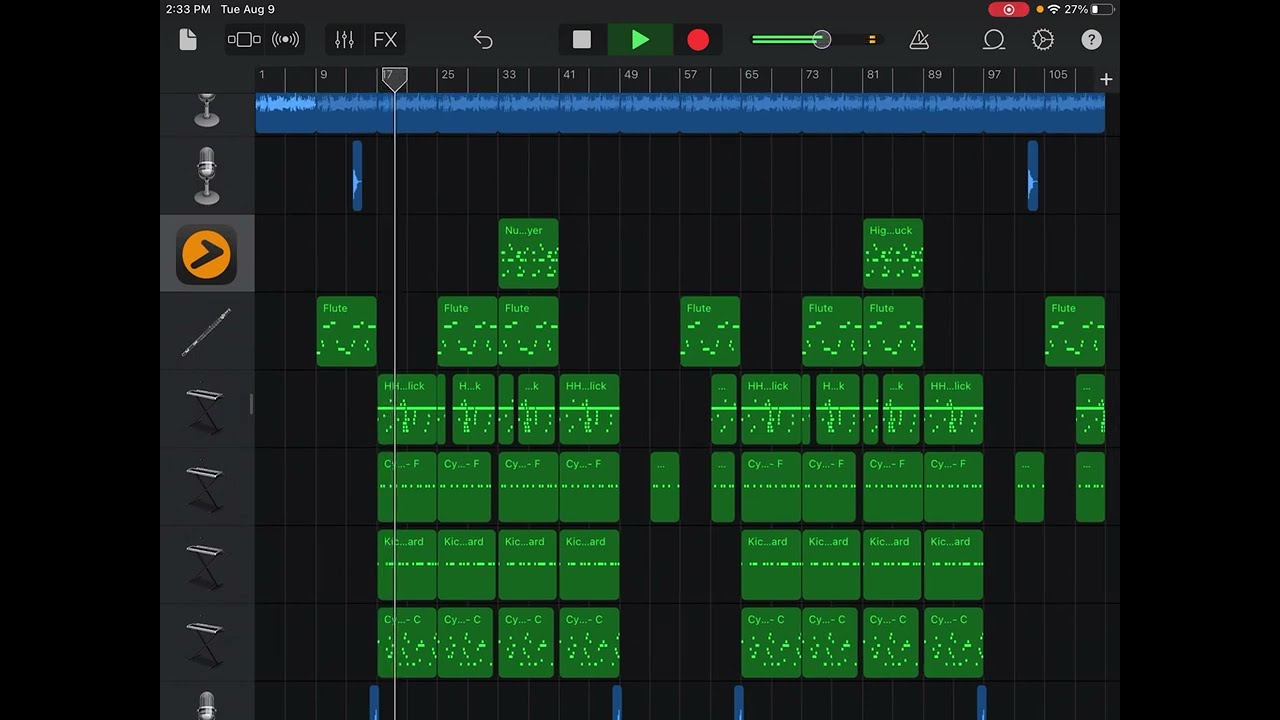Select the keyboard track with HH...lick regions

pyautogui.click(x=205, y=410)
